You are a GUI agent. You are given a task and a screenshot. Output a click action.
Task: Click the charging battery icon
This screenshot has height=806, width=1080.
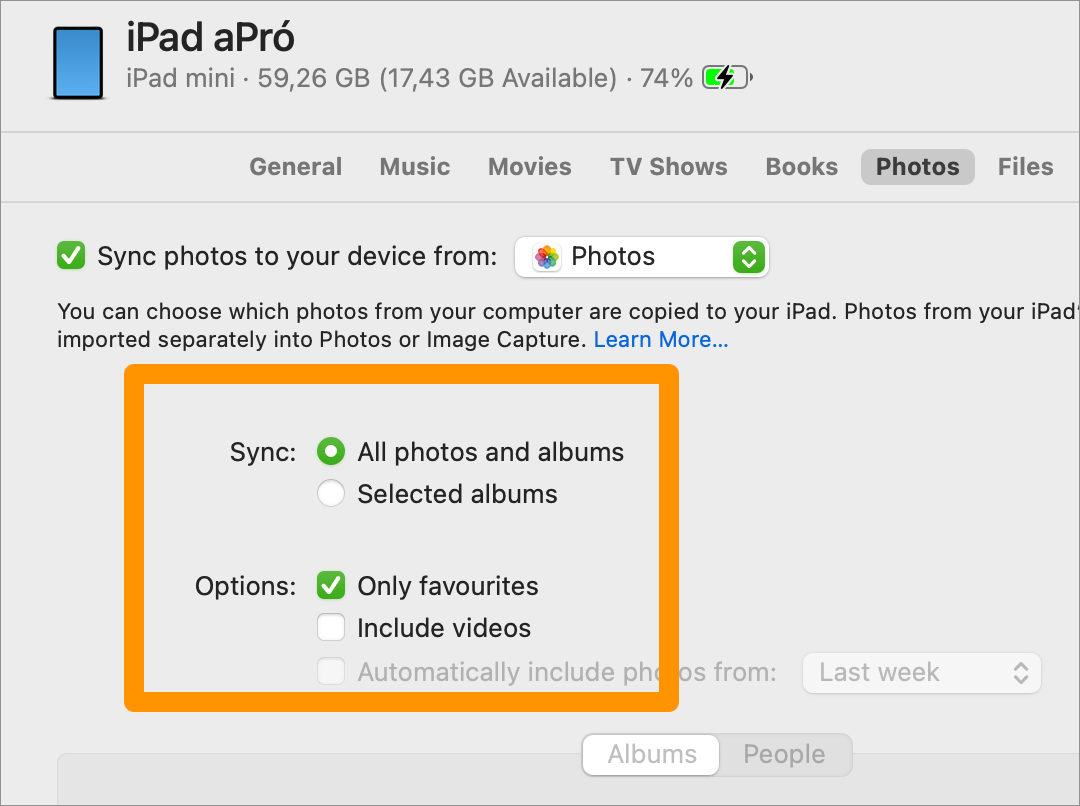click(x=727, y=77)
